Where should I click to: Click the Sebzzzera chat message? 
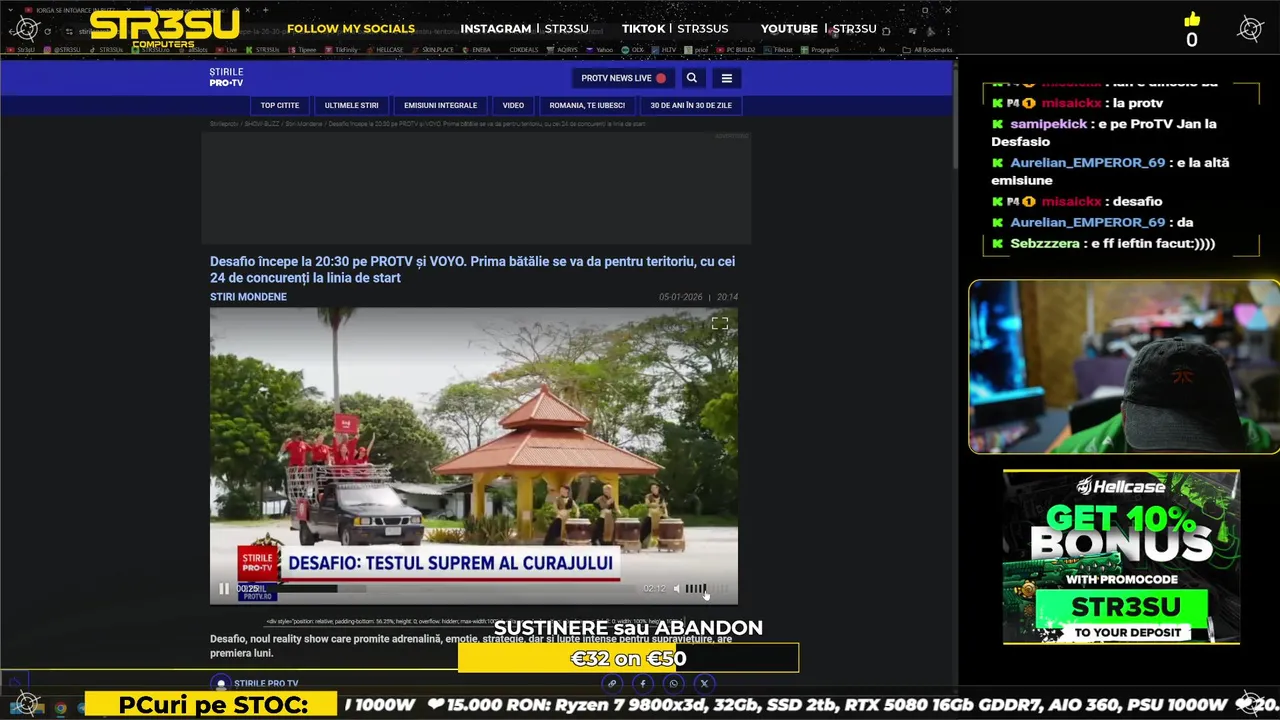coord(1103,243)
